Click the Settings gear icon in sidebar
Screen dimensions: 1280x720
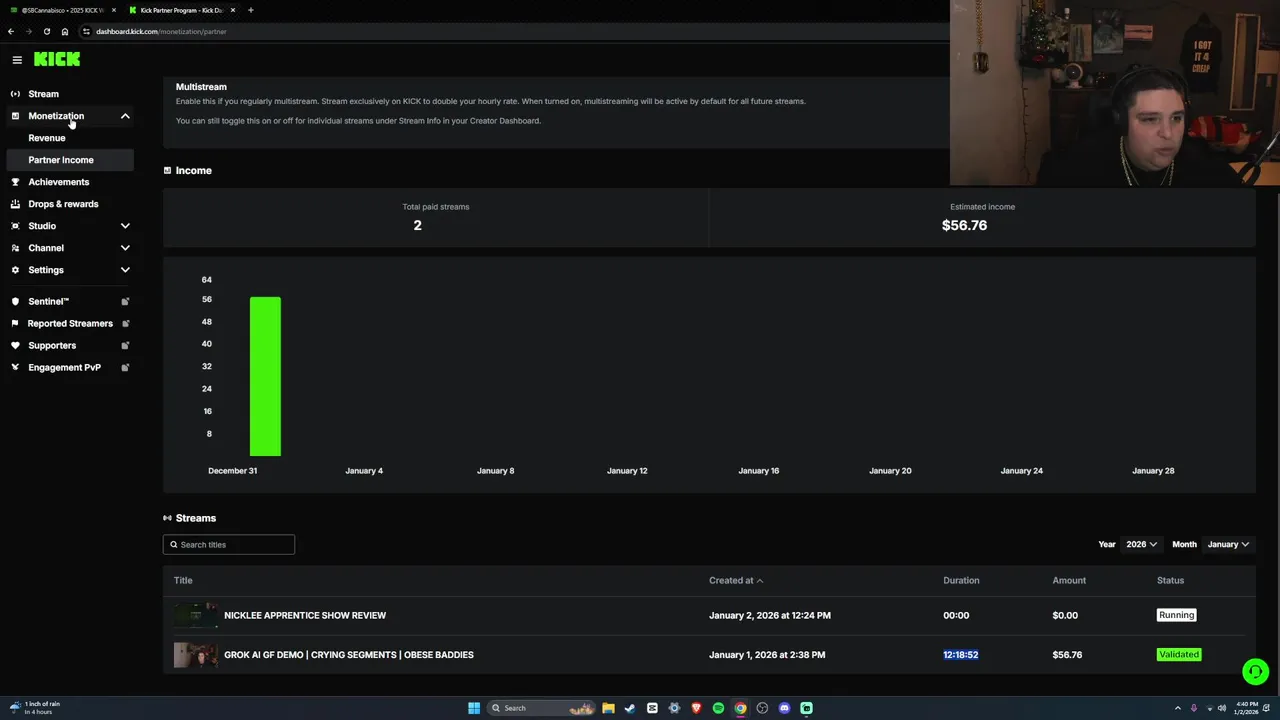[x=15, y=270]
